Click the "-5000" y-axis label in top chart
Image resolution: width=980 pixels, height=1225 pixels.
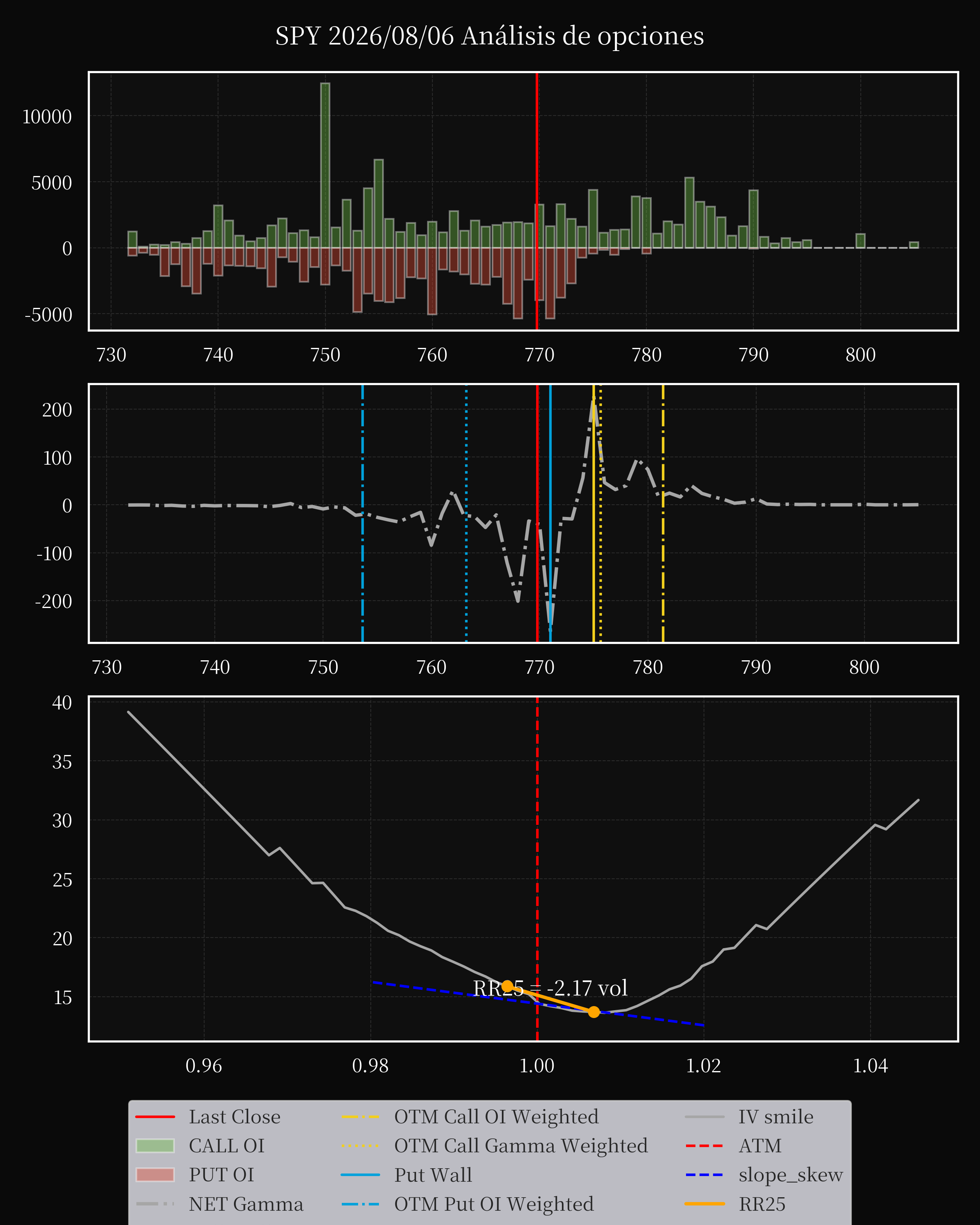(x=49, y=315)
